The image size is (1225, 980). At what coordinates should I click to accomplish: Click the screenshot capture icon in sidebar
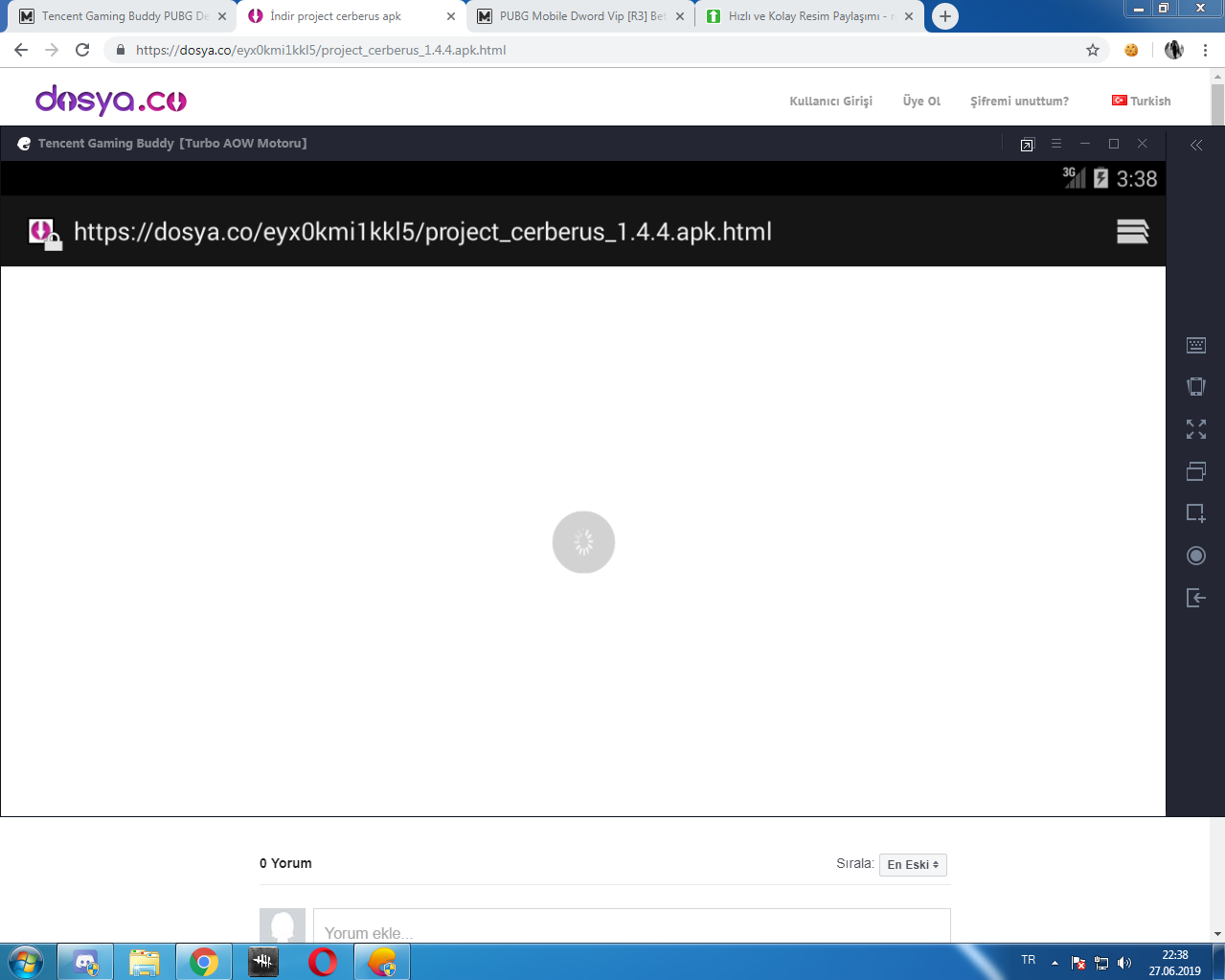(x=1195, y=513)
